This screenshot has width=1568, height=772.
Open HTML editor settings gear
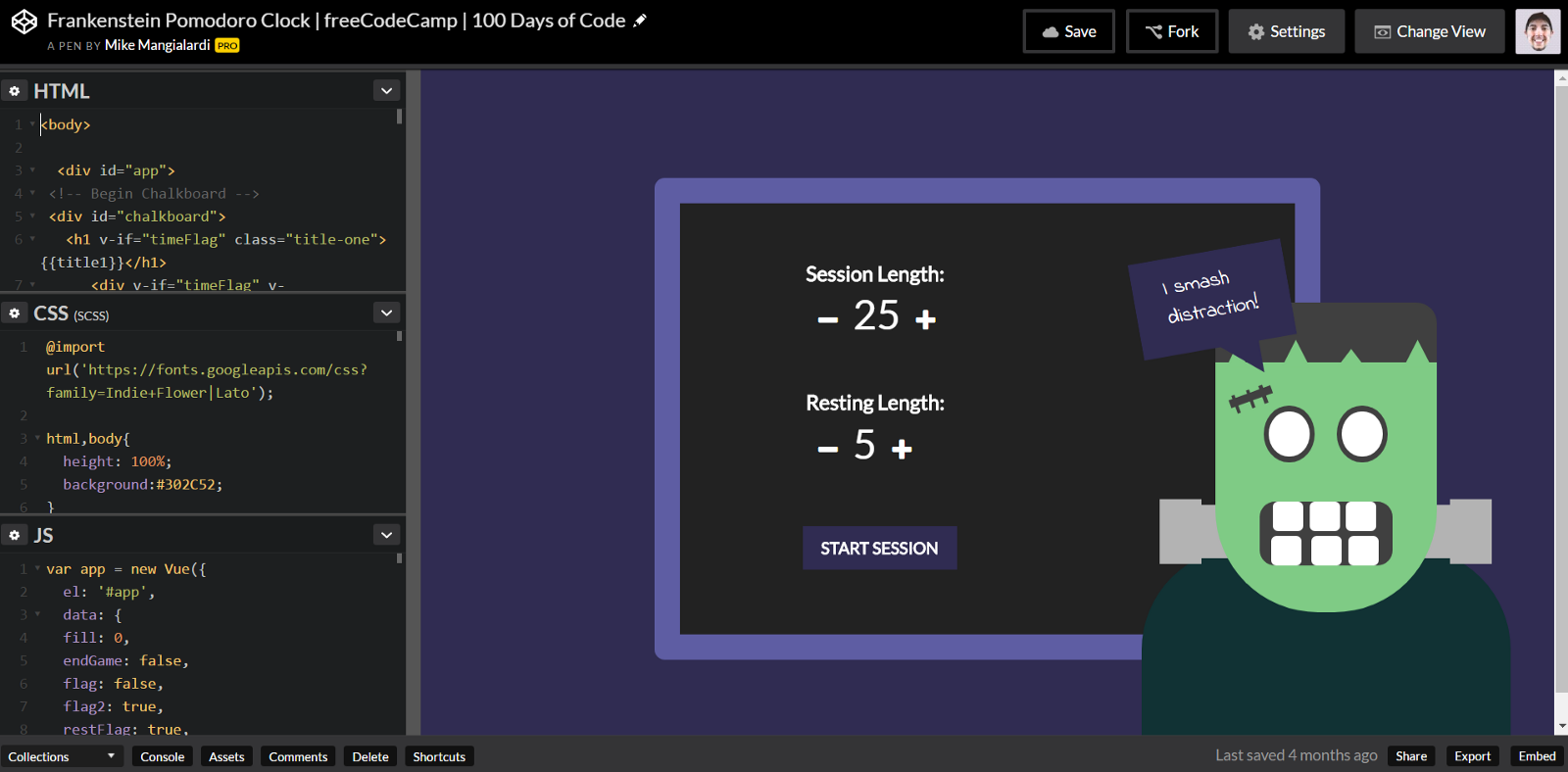(x=15, y=91)
